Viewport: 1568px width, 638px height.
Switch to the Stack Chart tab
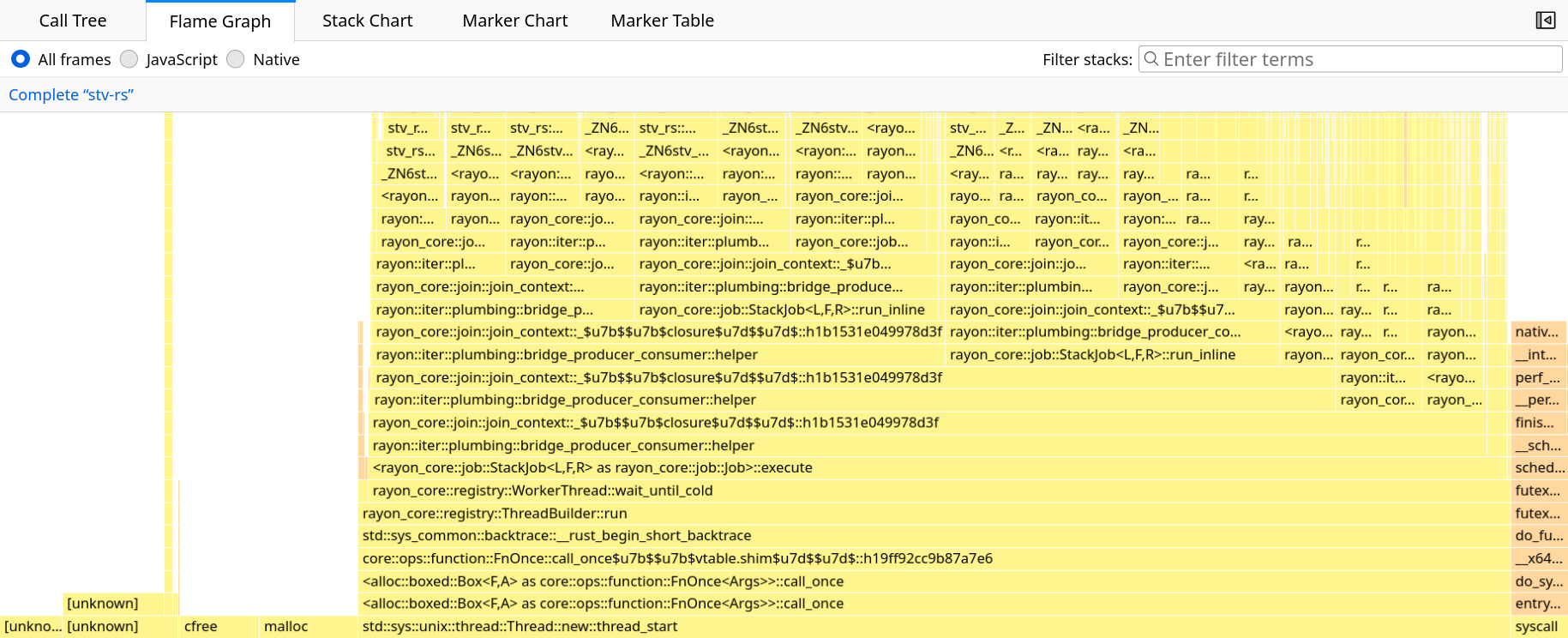(367, 21)
